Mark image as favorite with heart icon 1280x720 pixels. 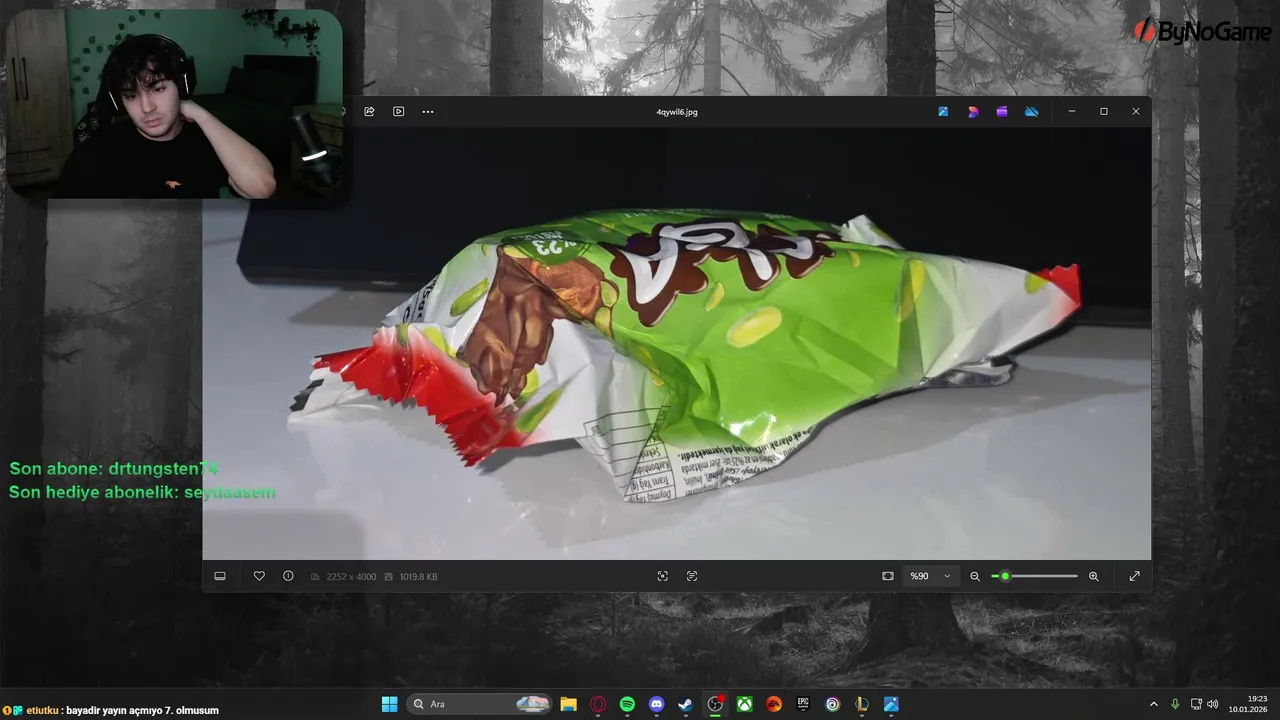tap(259, 576)
